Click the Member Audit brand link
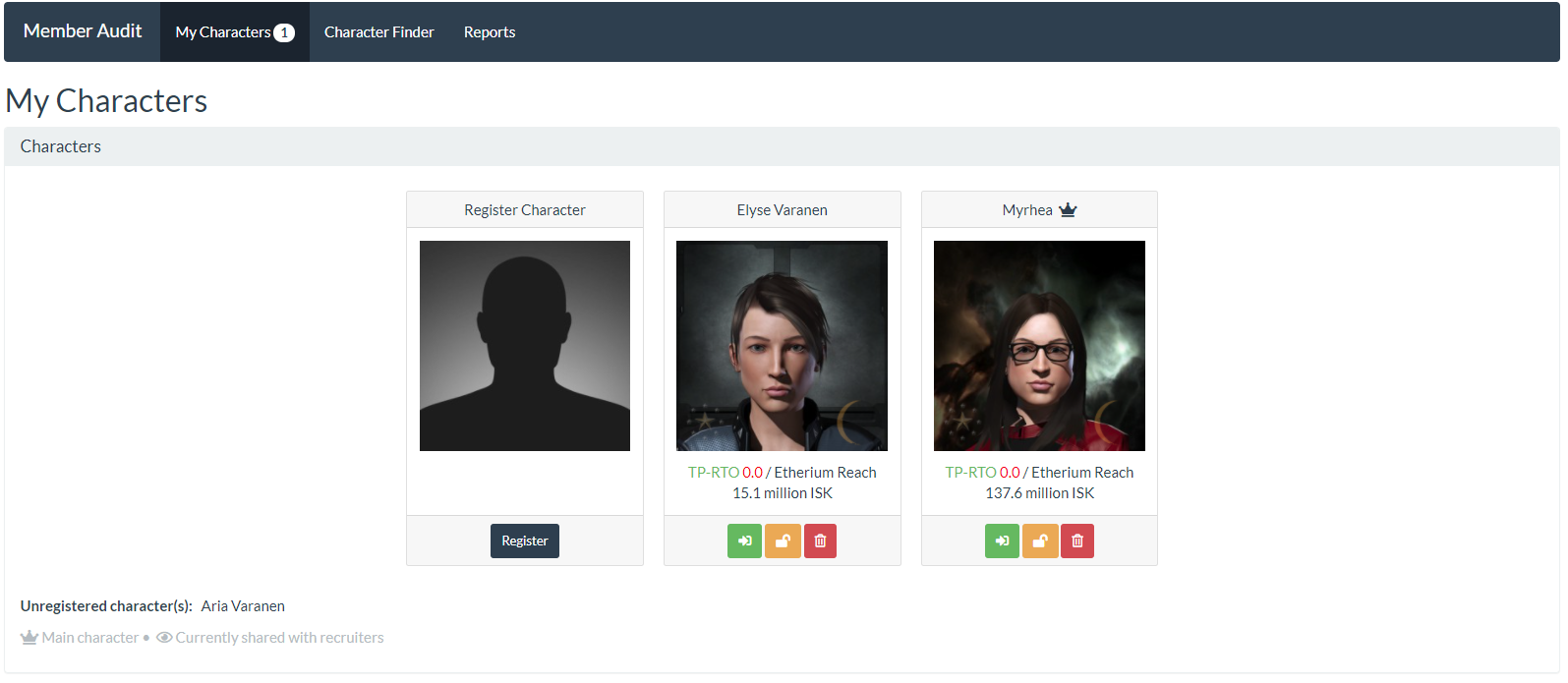This screenshot has width=1568, height=683. (83, 31)
